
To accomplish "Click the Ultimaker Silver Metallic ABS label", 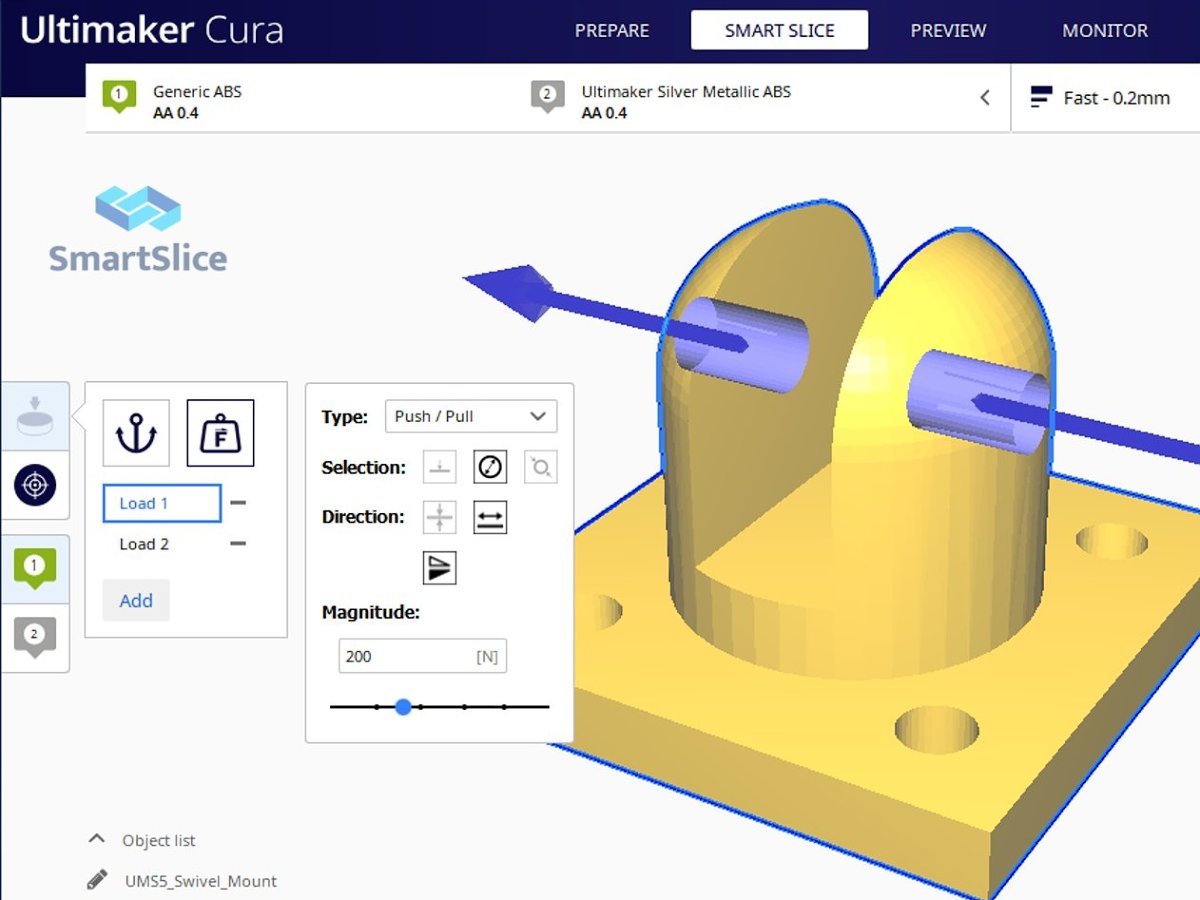I will (x=686, y=91).
